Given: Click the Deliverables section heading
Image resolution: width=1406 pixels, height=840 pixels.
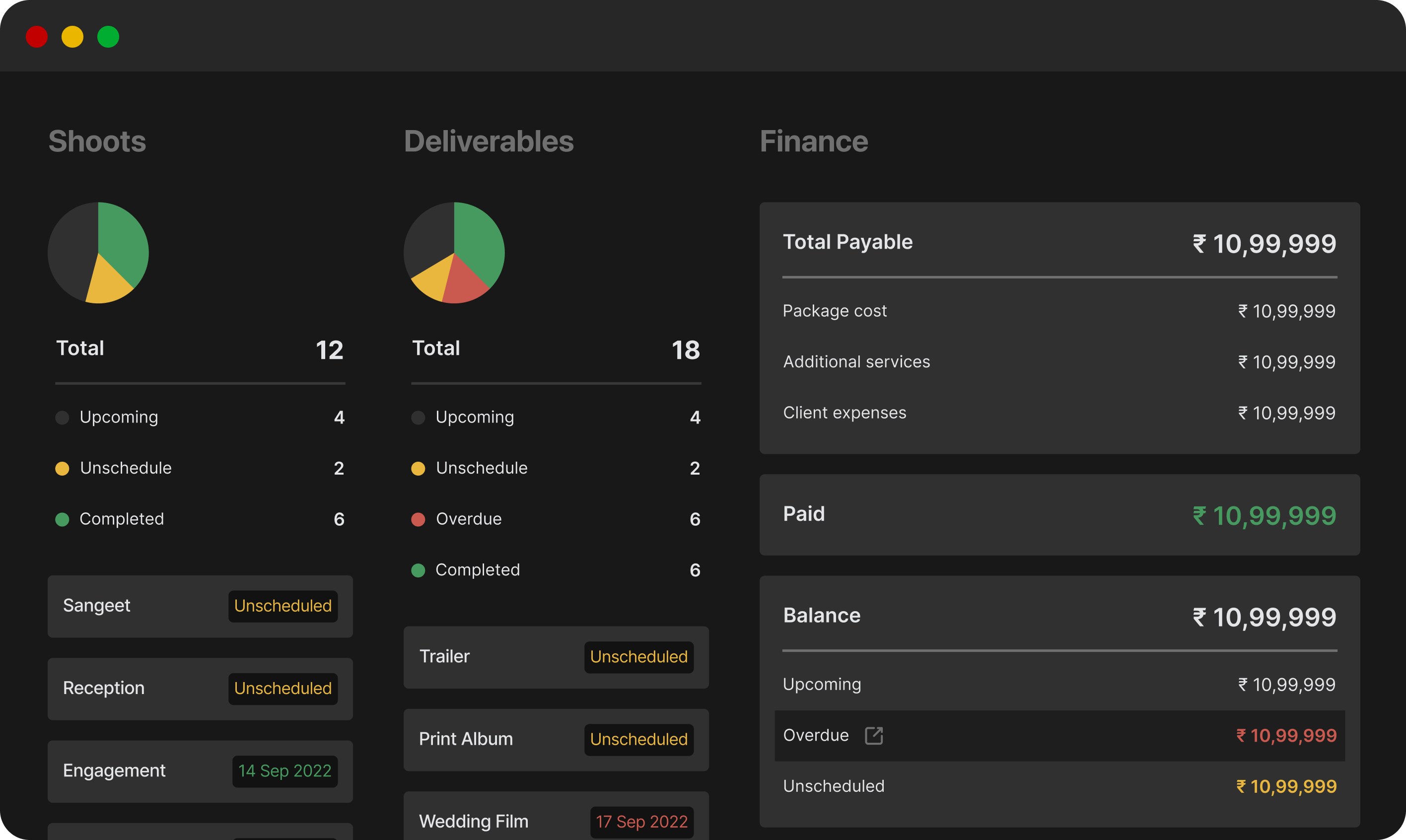Looking at the screenshot, I should [x=489, y=141].
